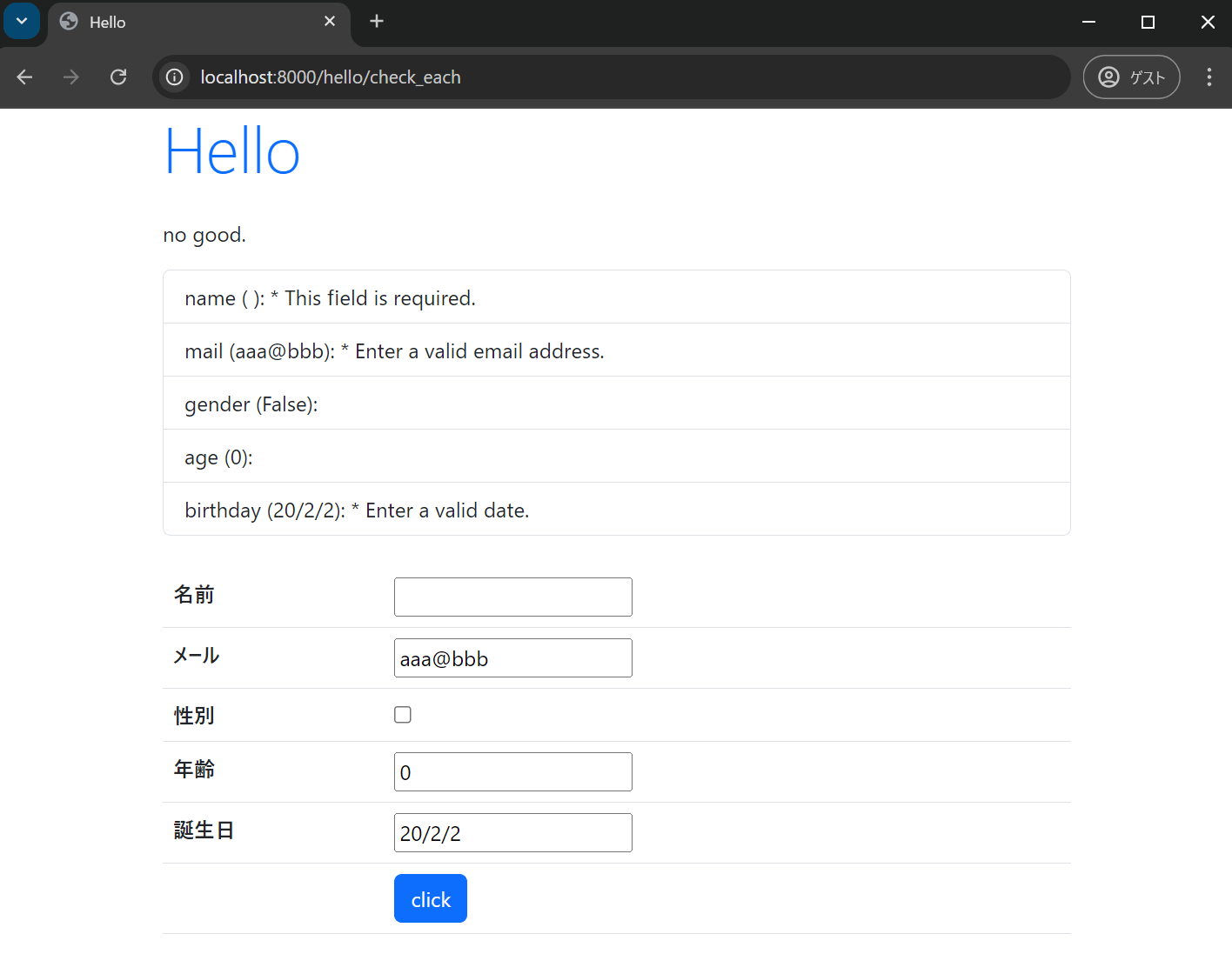Select the name required error row
The height and width of the screenshot is (954, 1232).
616,297
